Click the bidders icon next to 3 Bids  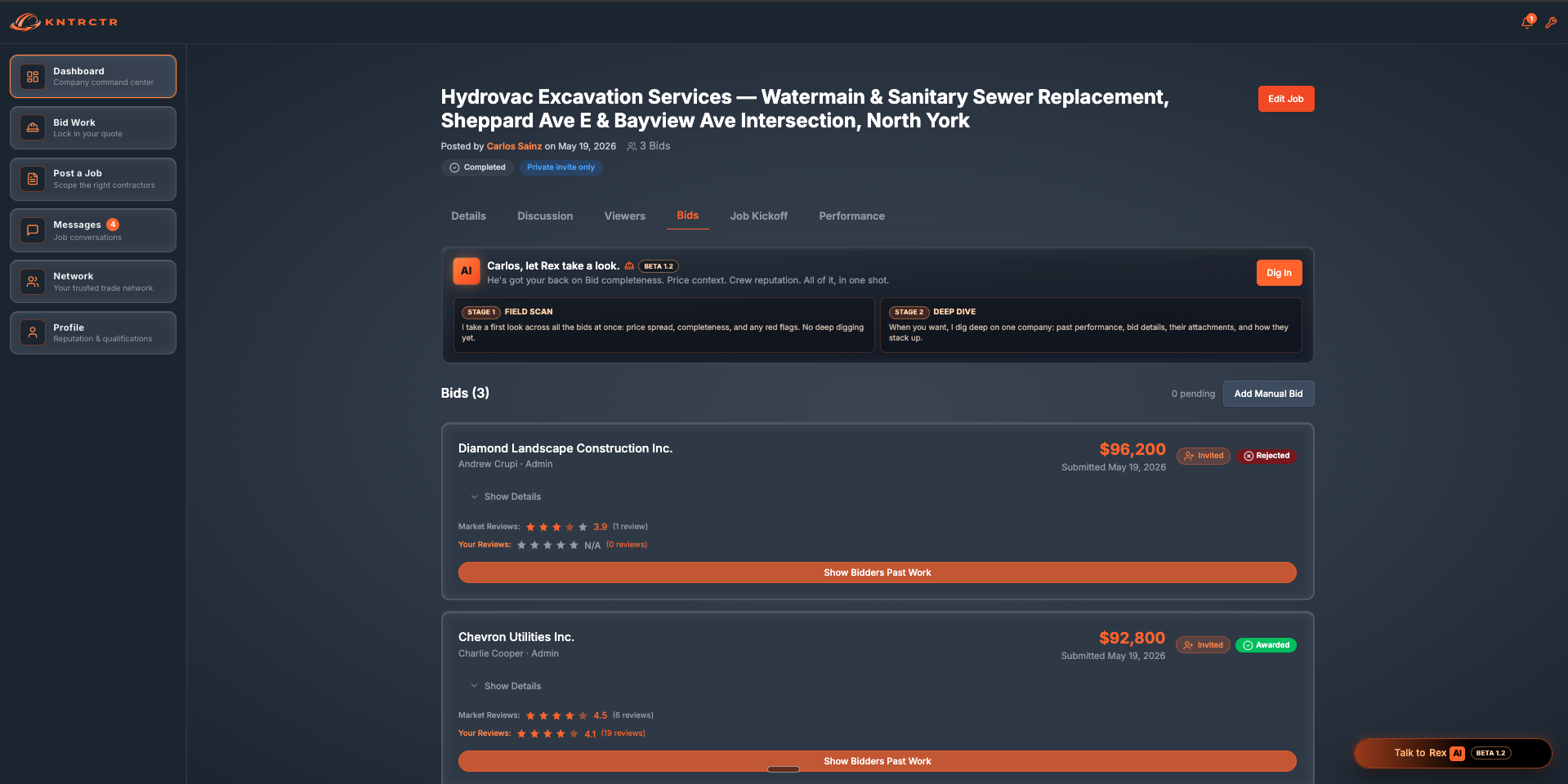(x=632, y=146)
